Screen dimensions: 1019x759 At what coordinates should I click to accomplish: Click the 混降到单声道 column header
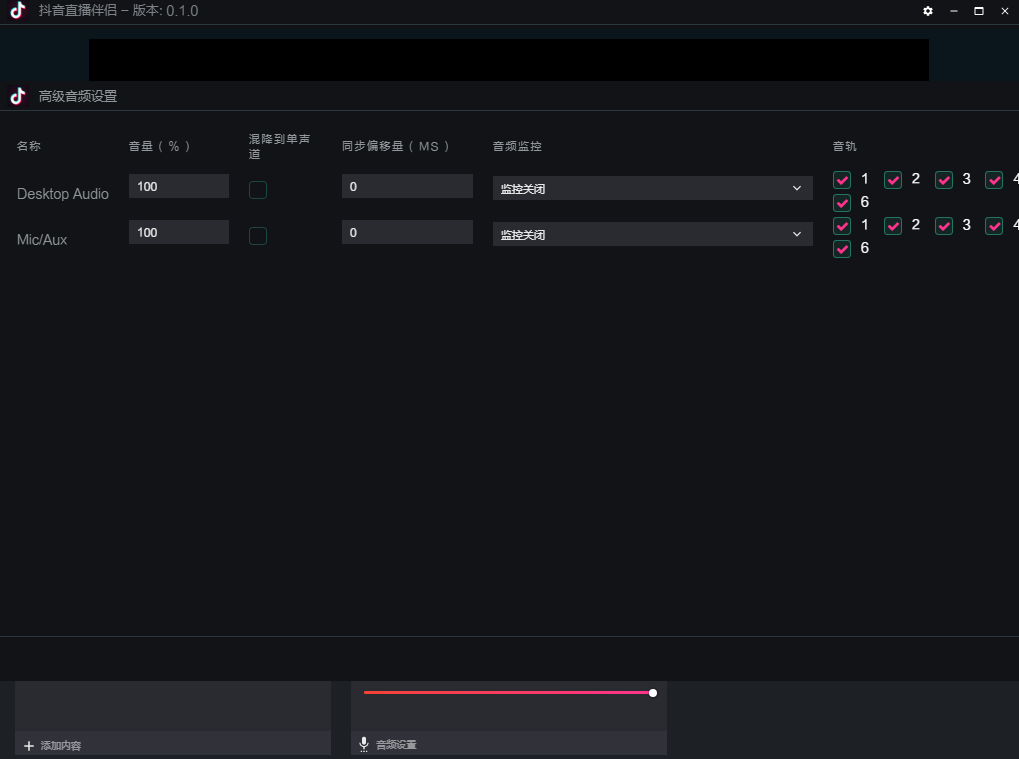[279, 146]
